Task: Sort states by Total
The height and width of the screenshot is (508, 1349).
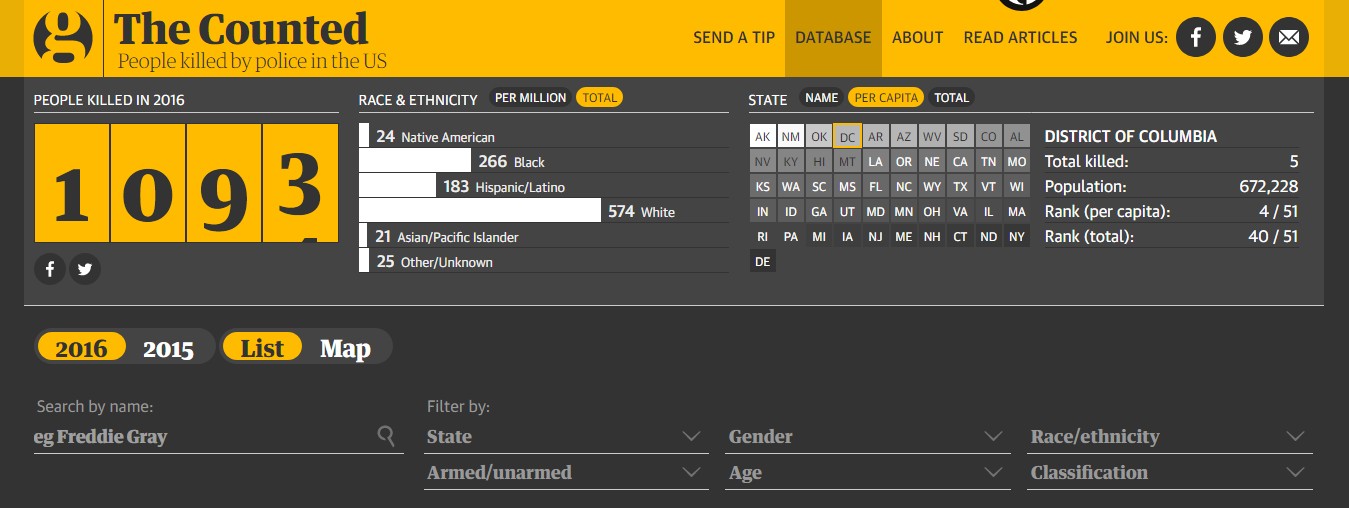Action: click(951, 98)
